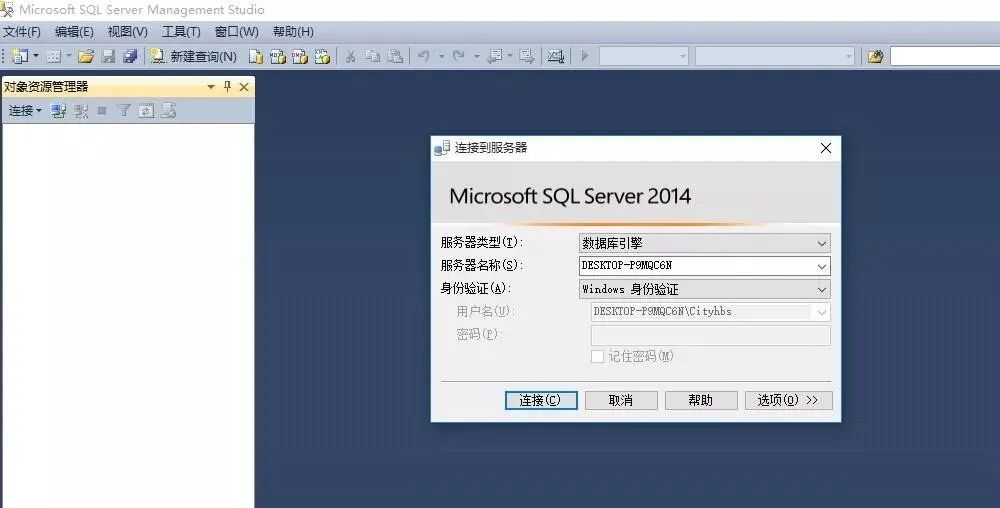Image resolution: width=1000 pixels, height=508 pixels.
Task: Open the 连接 dropdown in Object Explorer
Action: point(25,111)
